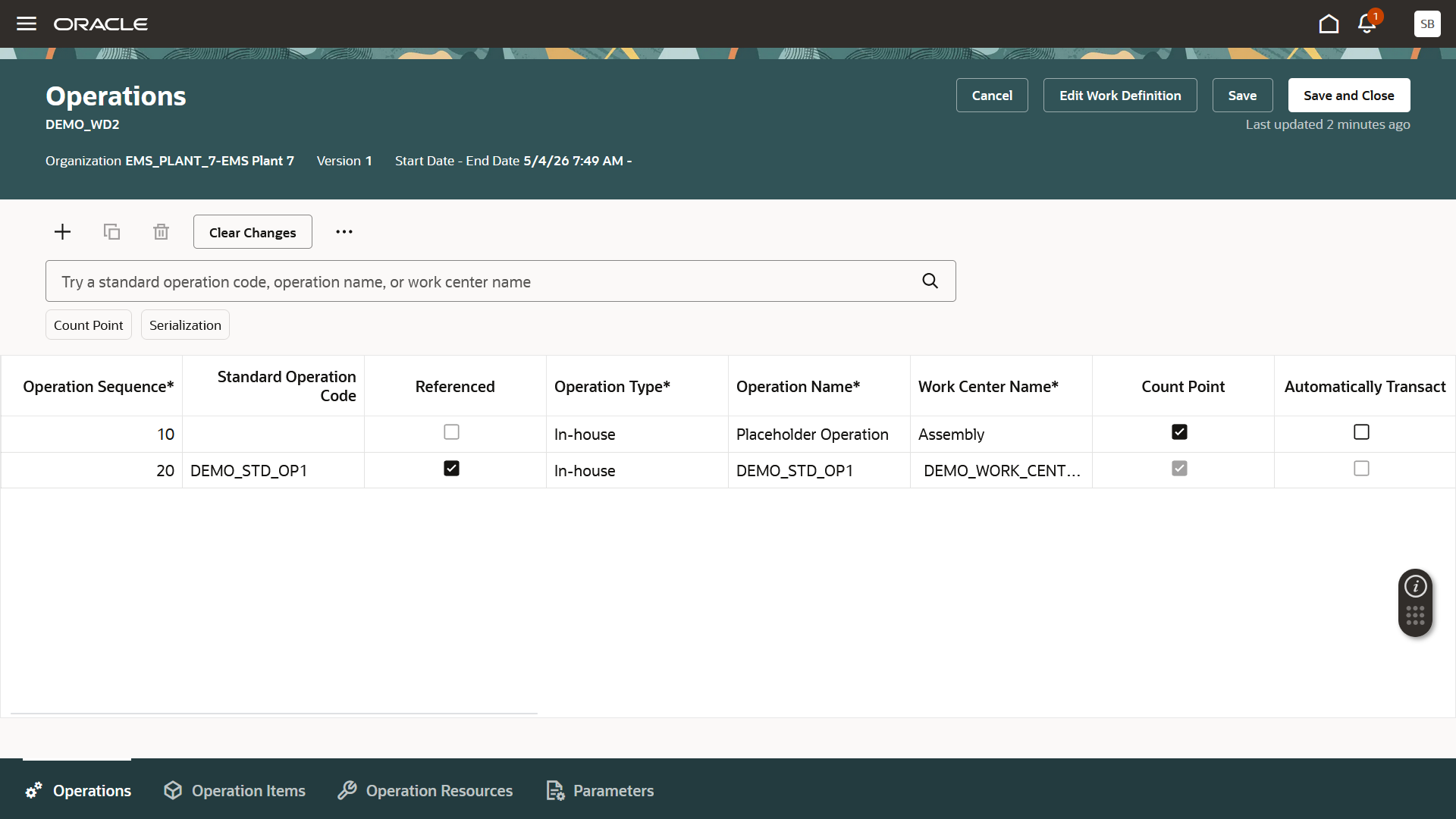Click the duplicate operation icon

point(111,232)
